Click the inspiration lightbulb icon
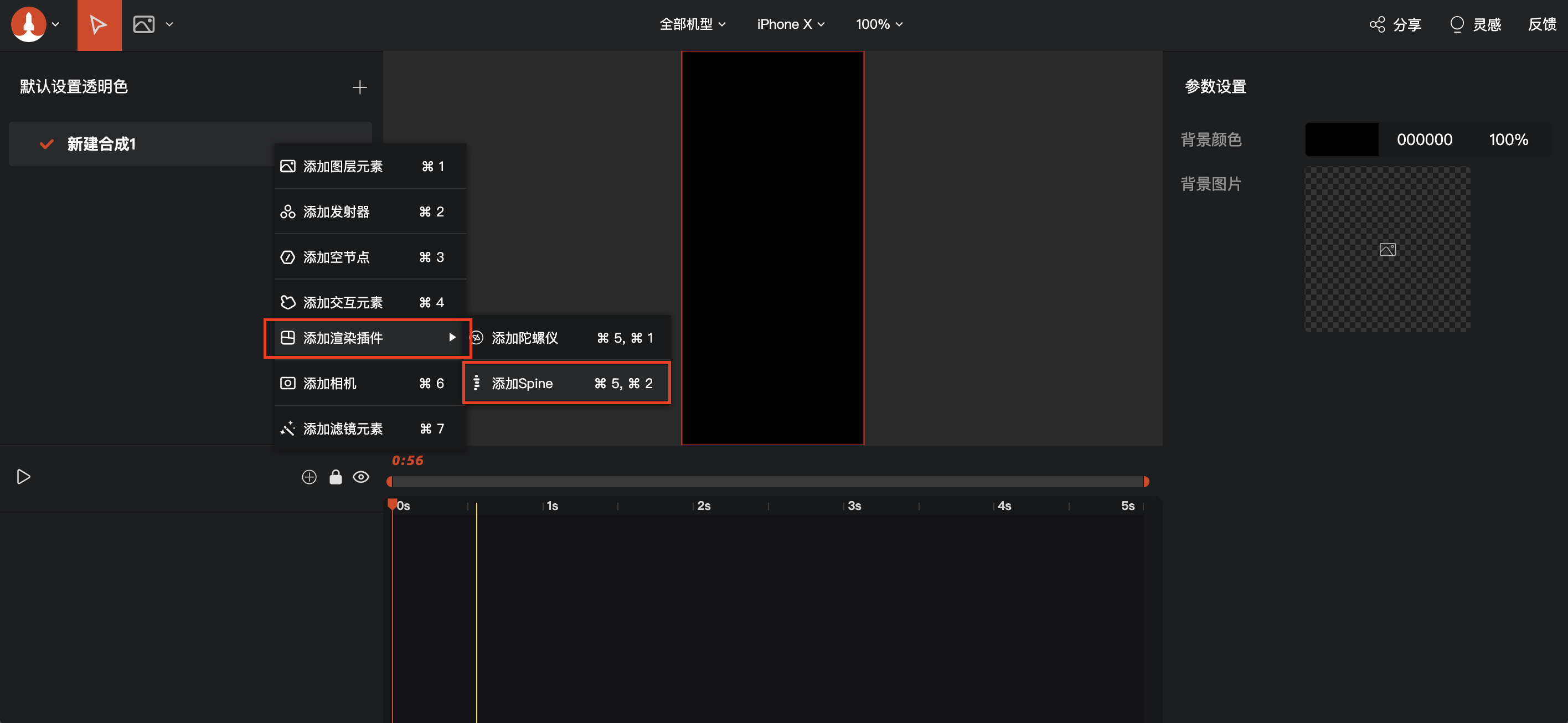The height and width of the screenshot is (723, 1568). tap(1457, 24)
